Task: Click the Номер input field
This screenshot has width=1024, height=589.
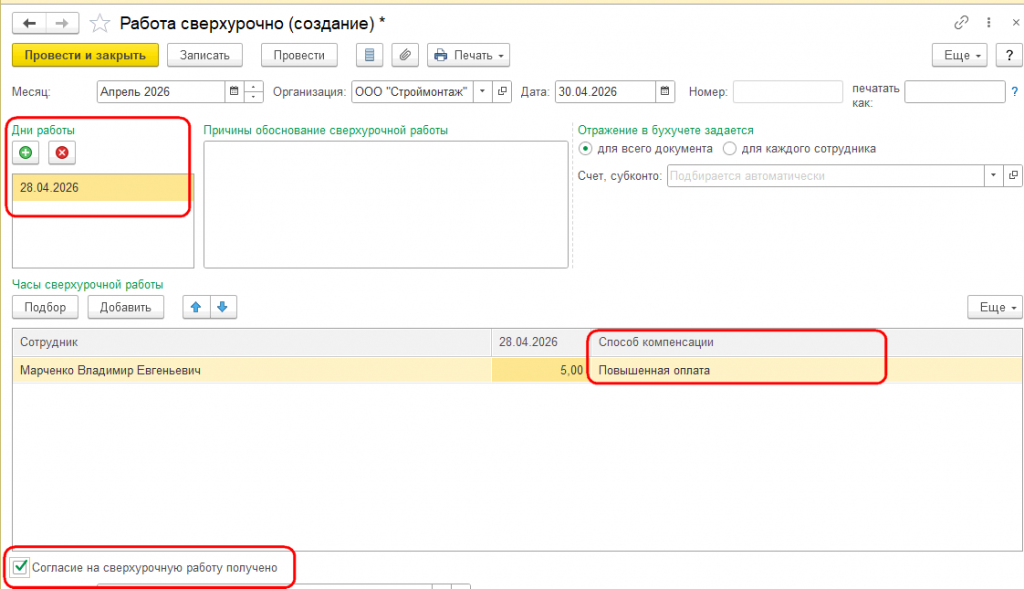Action: [788, 91]
